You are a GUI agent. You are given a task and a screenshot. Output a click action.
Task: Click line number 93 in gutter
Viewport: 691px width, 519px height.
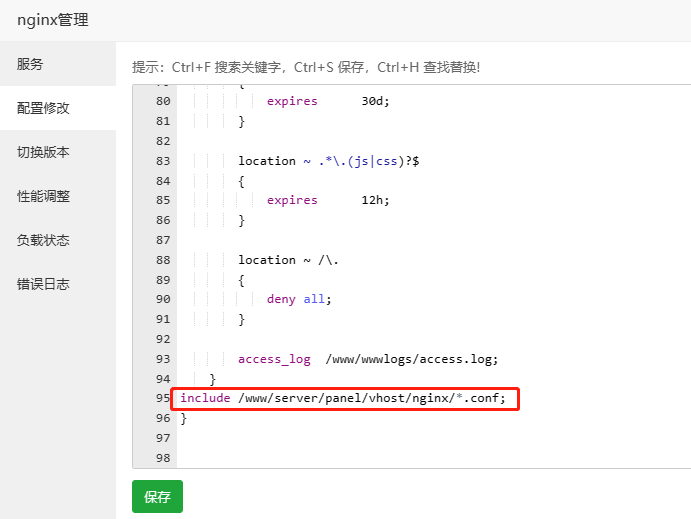[x=163, y=359]
